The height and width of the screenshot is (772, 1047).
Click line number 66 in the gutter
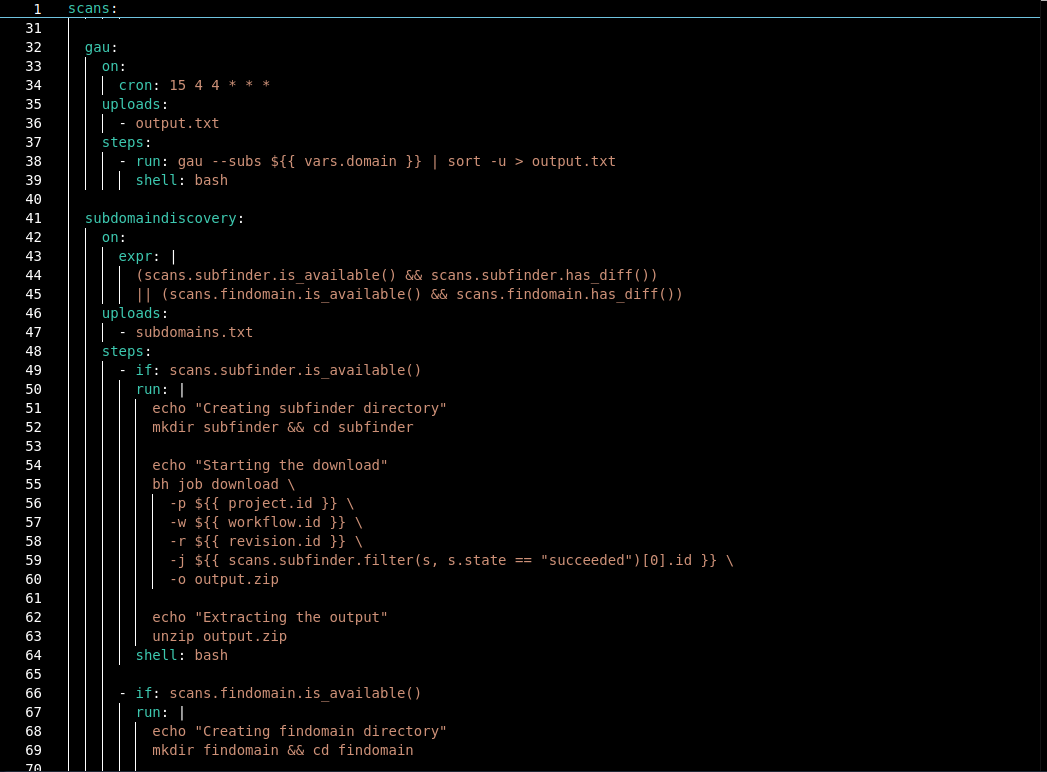[33, 694]
